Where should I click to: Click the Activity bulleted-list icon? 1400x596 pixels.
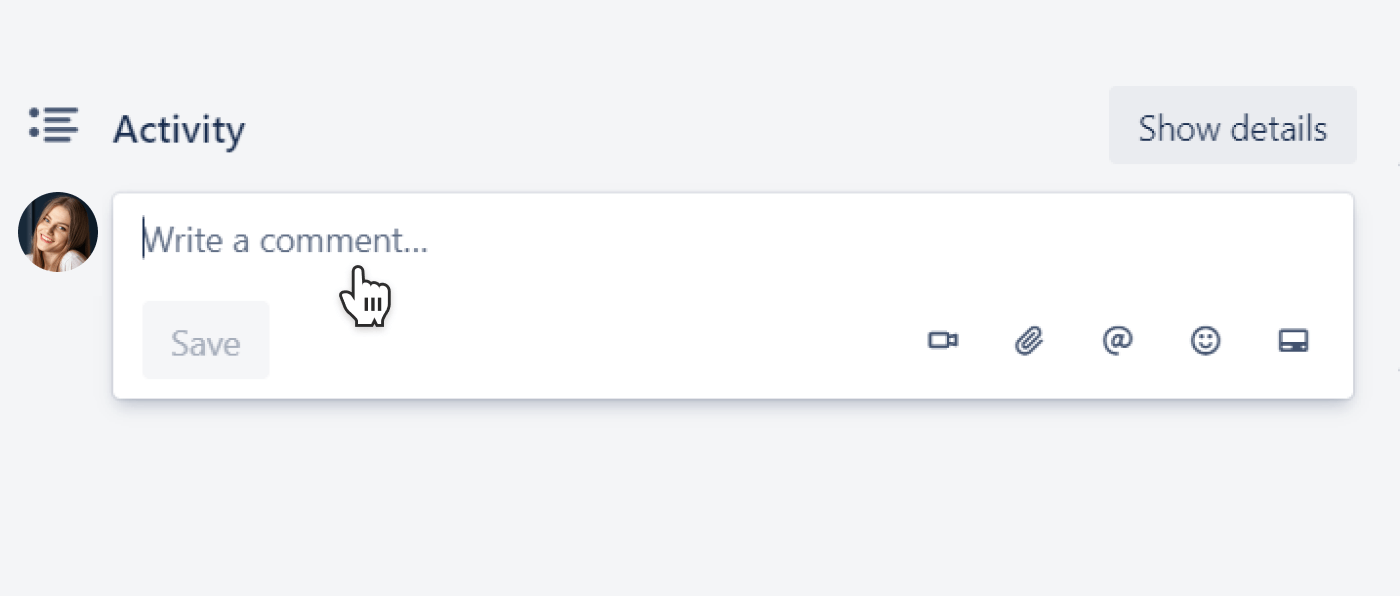(55, 126)
